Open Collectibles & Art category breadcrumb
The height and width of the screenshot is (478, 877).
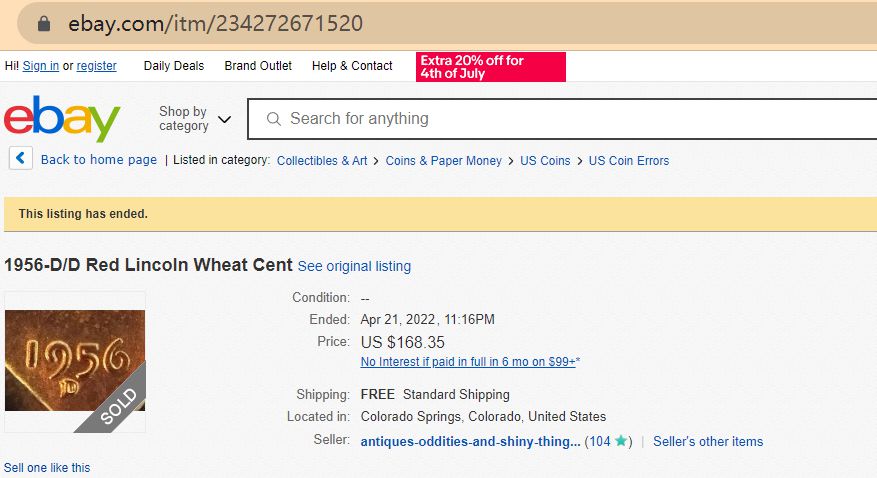[322, 160]
